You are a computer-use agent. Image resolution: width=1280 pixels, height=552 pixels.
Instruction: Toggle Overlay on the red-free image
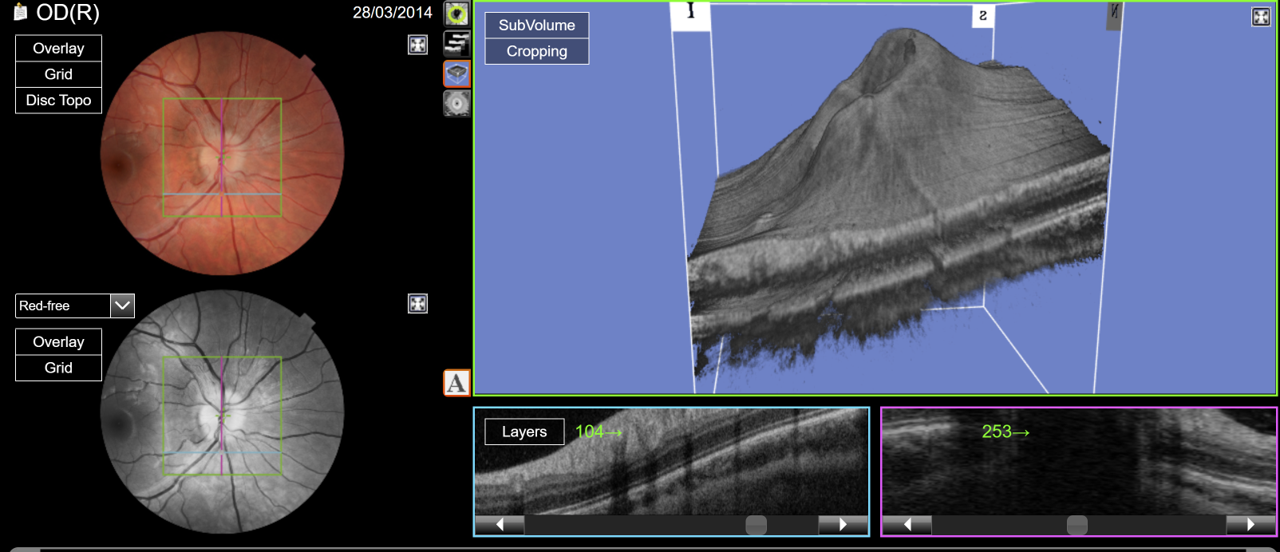pyautogui.click(x=58, y=342)
